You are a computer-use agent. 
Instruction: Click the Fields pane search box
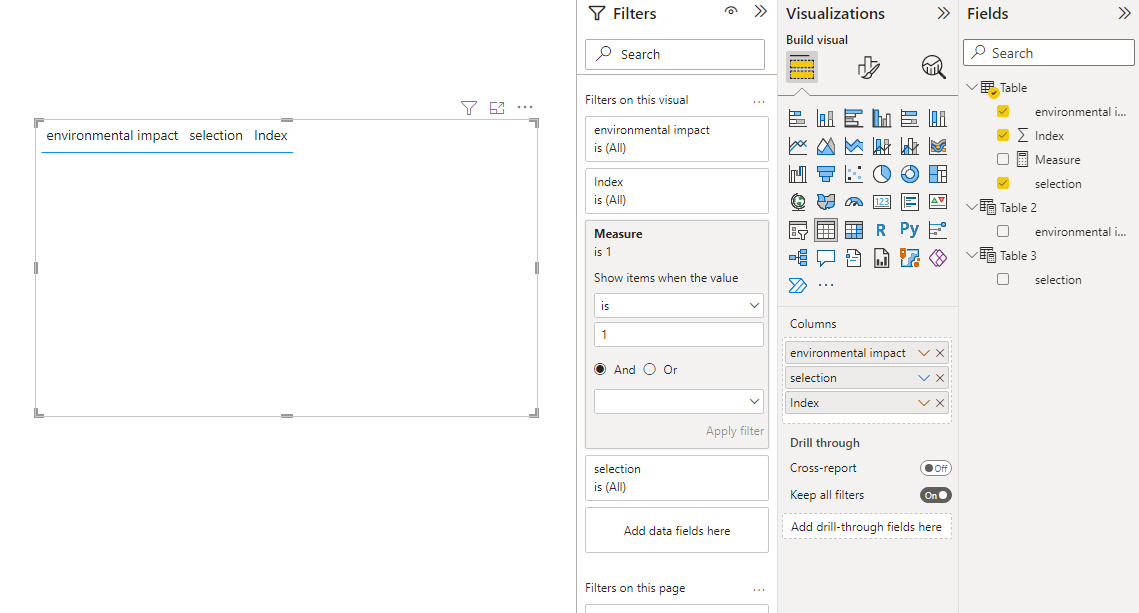pyautogui.click(x=1049, y=53)
